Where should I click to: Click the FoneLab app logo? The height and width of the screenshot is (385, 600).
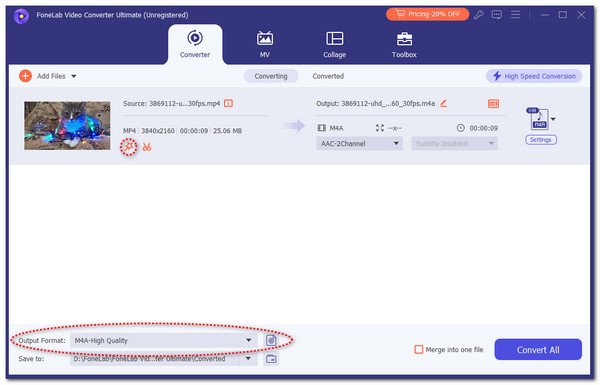pyautogui.click(x=21, y=16)
